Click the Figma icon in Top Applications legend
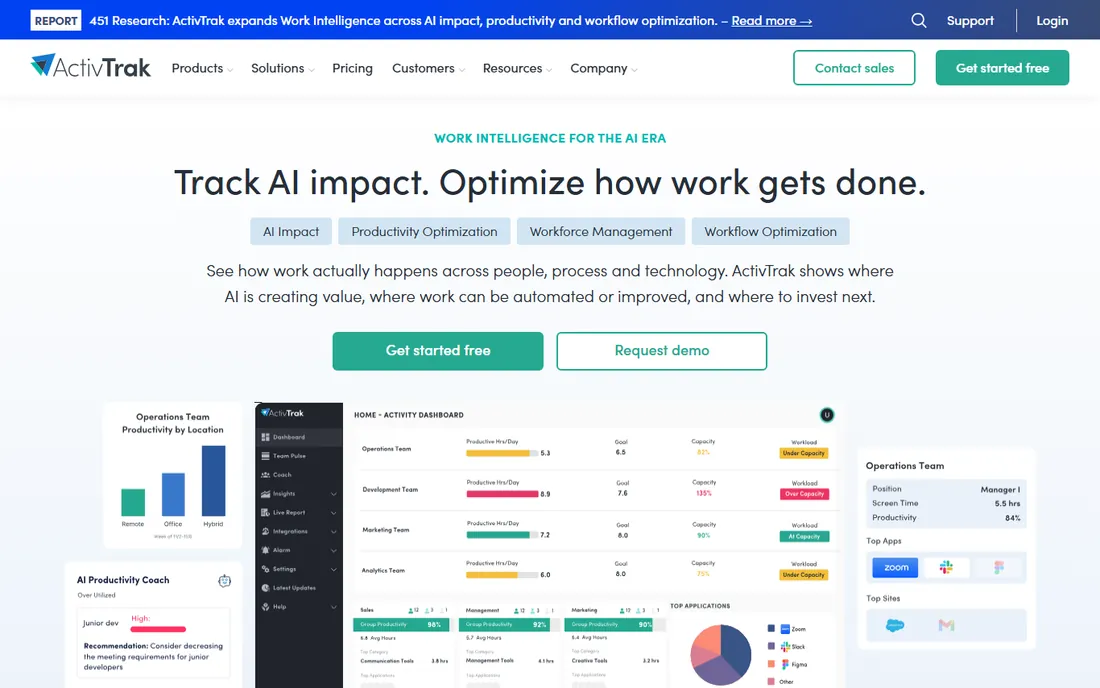 click(785, 664)
